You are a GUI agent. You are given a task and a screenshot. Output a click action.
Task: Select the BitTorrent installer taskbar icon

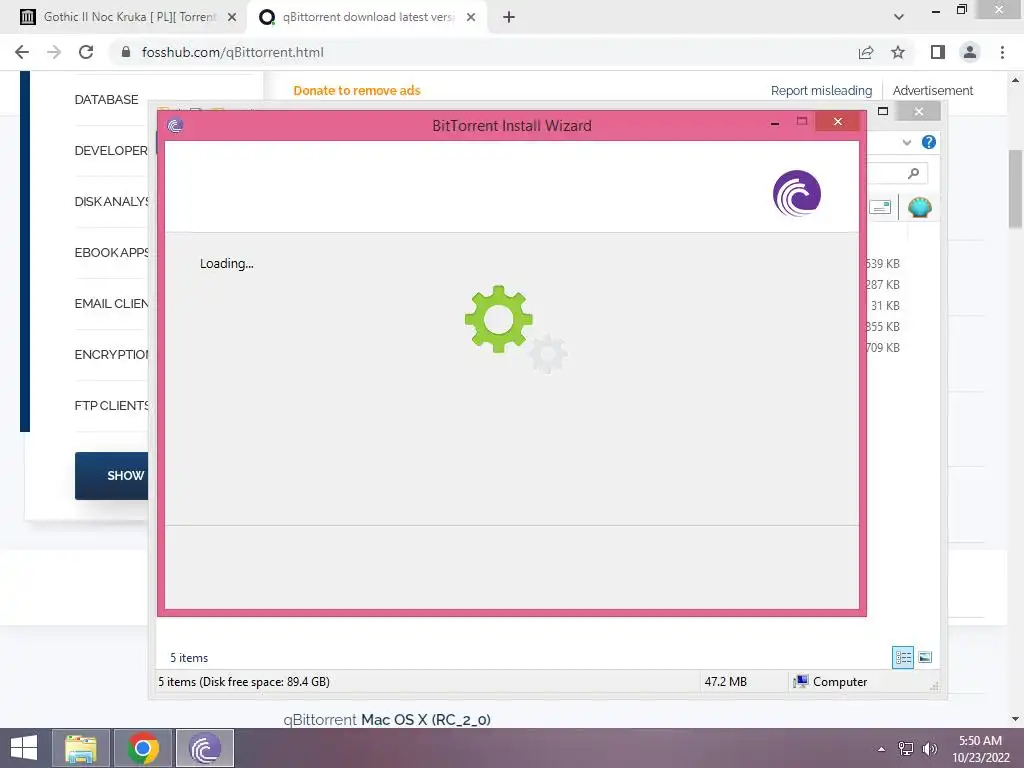(x=205, y=748)
